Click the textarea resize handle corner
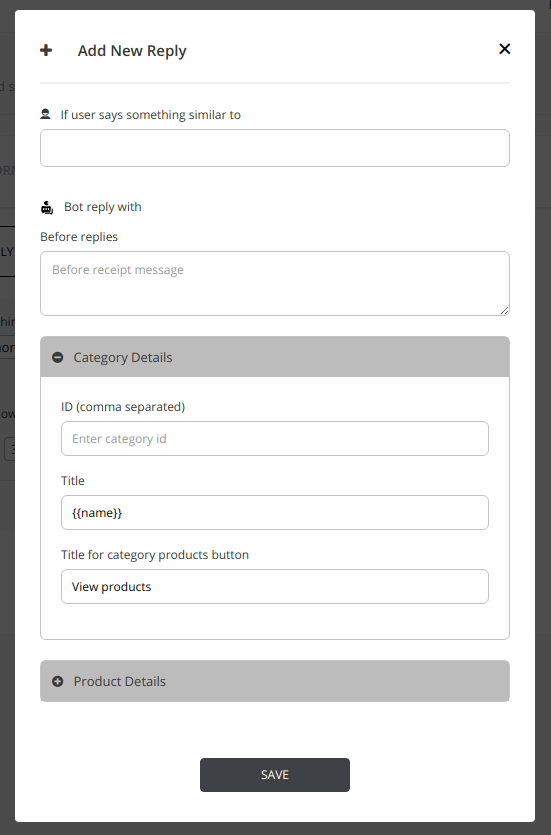 pos(505,310)
